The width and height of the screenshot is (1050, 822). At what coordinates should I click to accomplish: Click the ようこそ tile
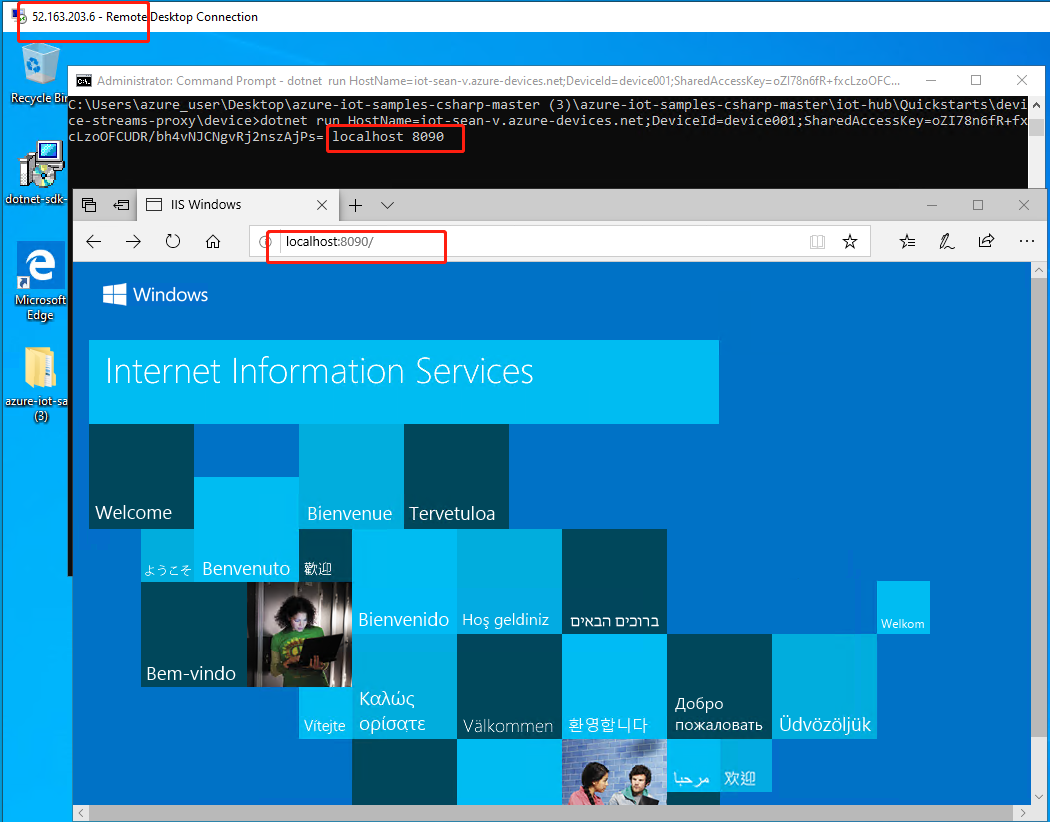[167, 555]
